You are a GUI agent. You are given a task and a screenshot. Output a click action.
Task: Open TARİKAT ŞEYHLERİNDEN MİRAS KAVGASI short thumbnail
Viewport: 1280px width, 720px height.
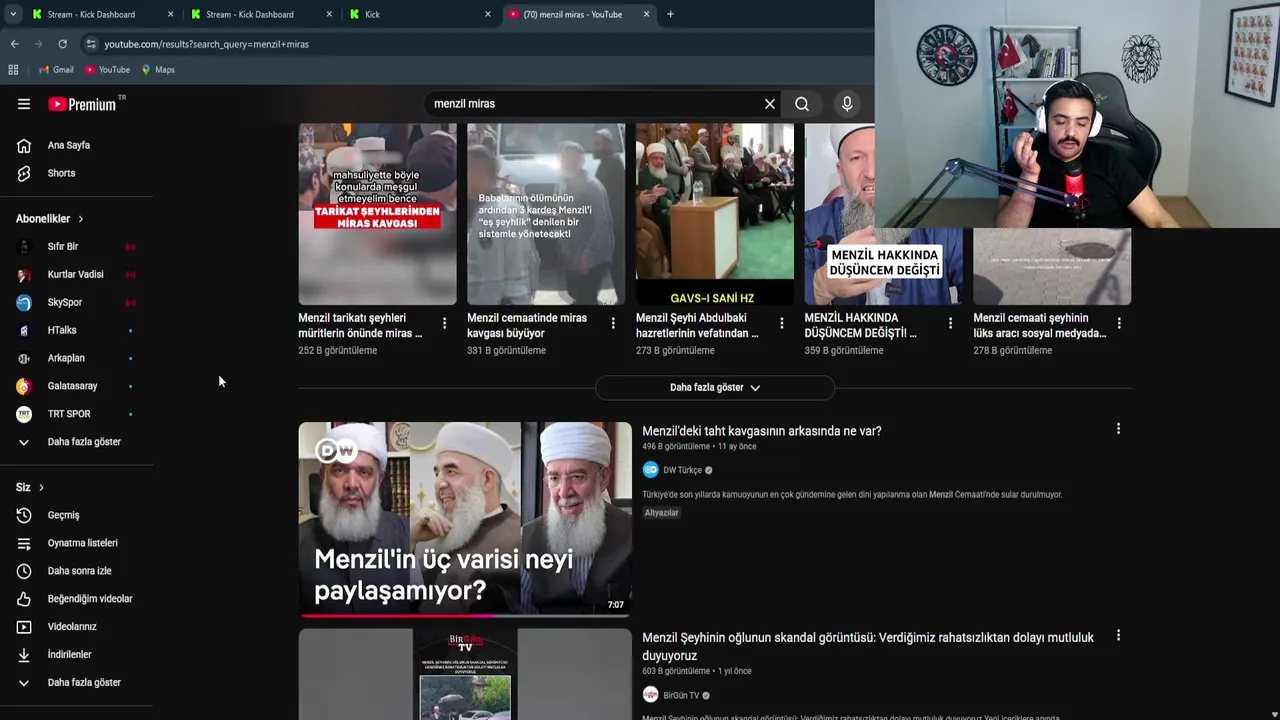tap(377, 214)
